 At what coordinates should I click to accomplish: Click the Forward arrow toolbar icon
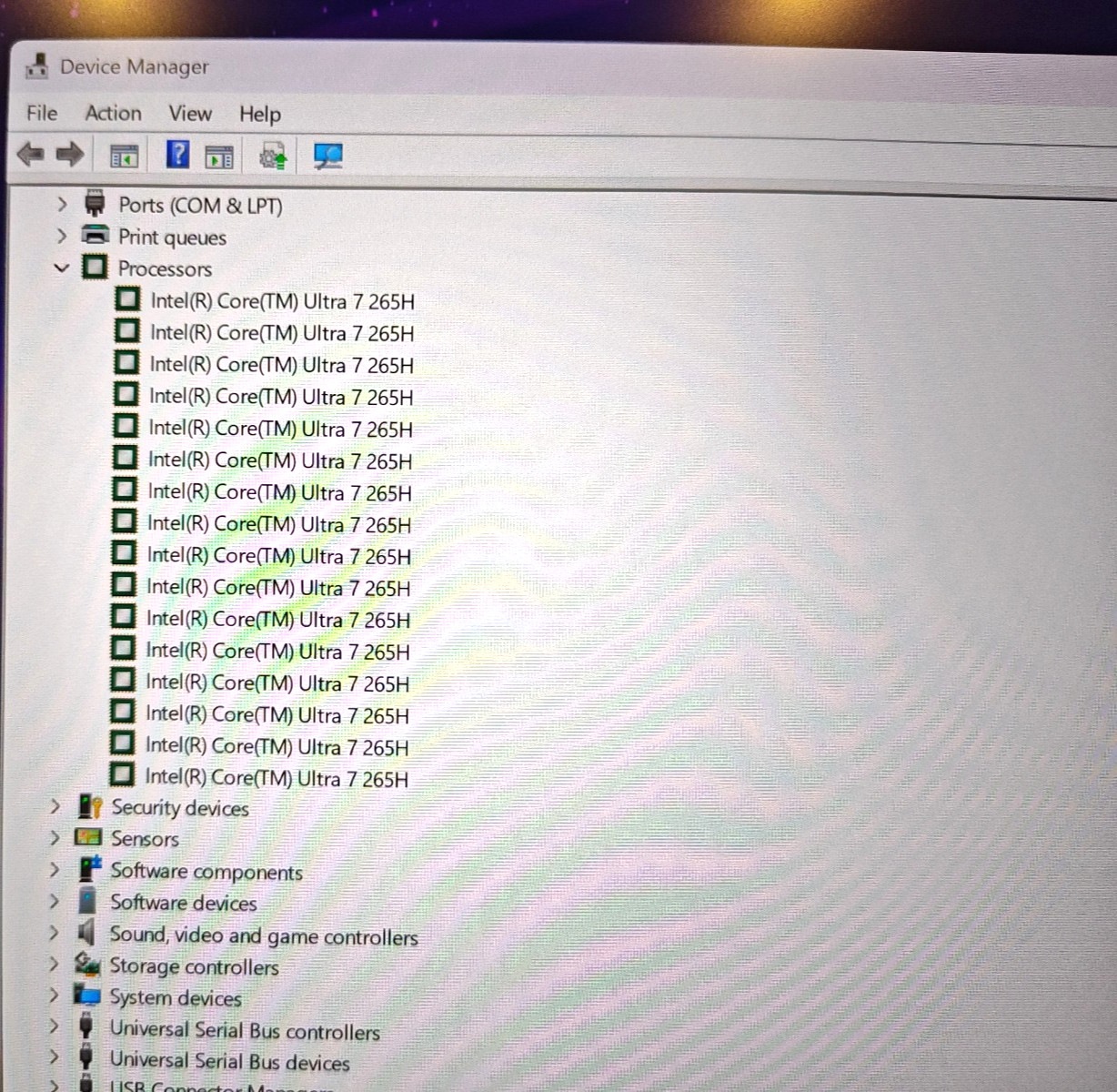pos(69,154)
